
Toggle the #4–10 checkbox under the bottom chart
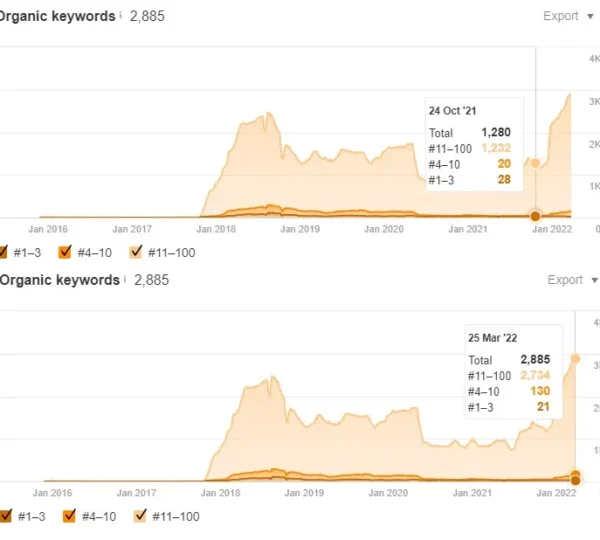tap(69, 516)
